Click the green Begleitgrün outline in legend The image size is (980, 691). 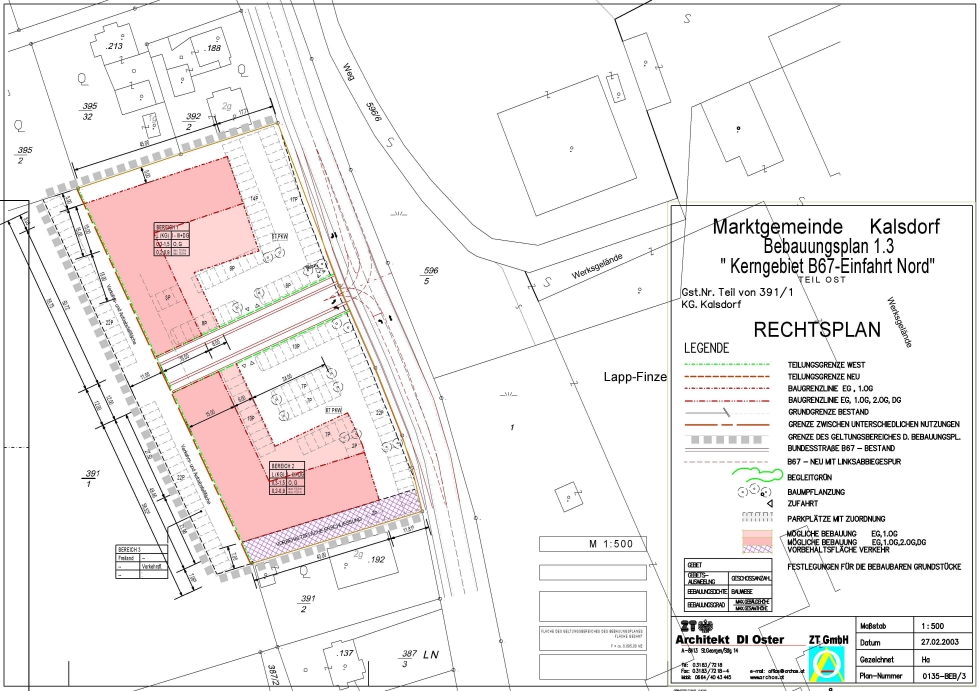(757, 477)
